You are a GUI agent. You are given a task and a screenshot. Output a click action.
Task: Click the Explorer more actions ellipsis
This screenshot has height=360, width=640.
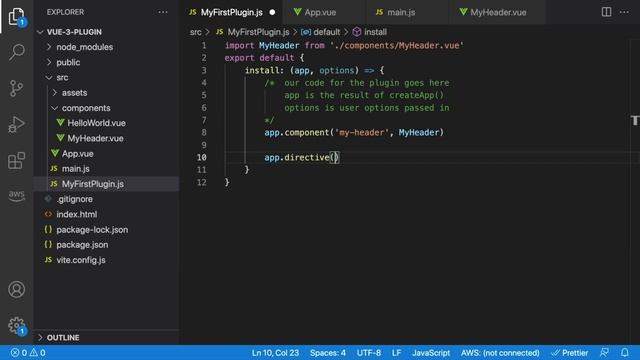point(163,12)
